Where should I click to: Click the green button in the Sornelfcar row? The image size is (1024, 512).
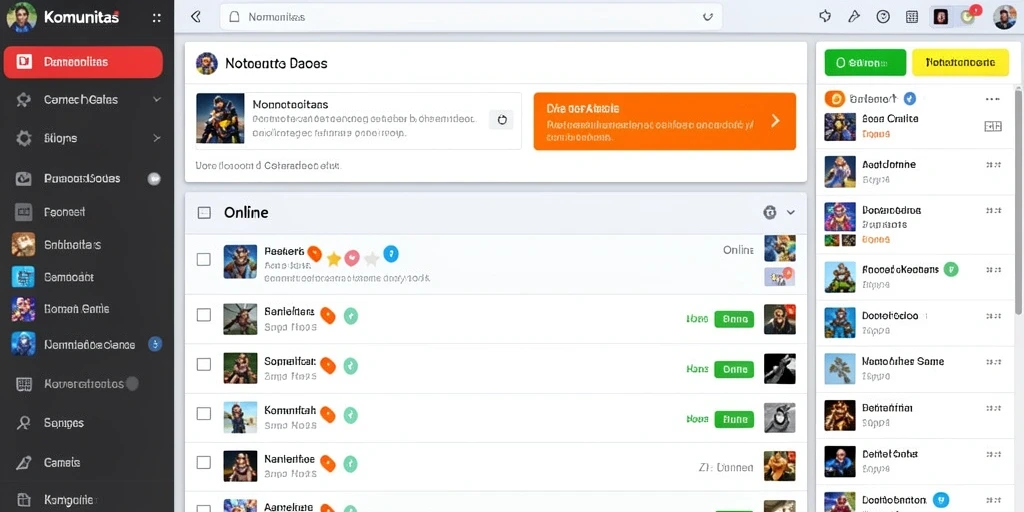coord(734,369)
